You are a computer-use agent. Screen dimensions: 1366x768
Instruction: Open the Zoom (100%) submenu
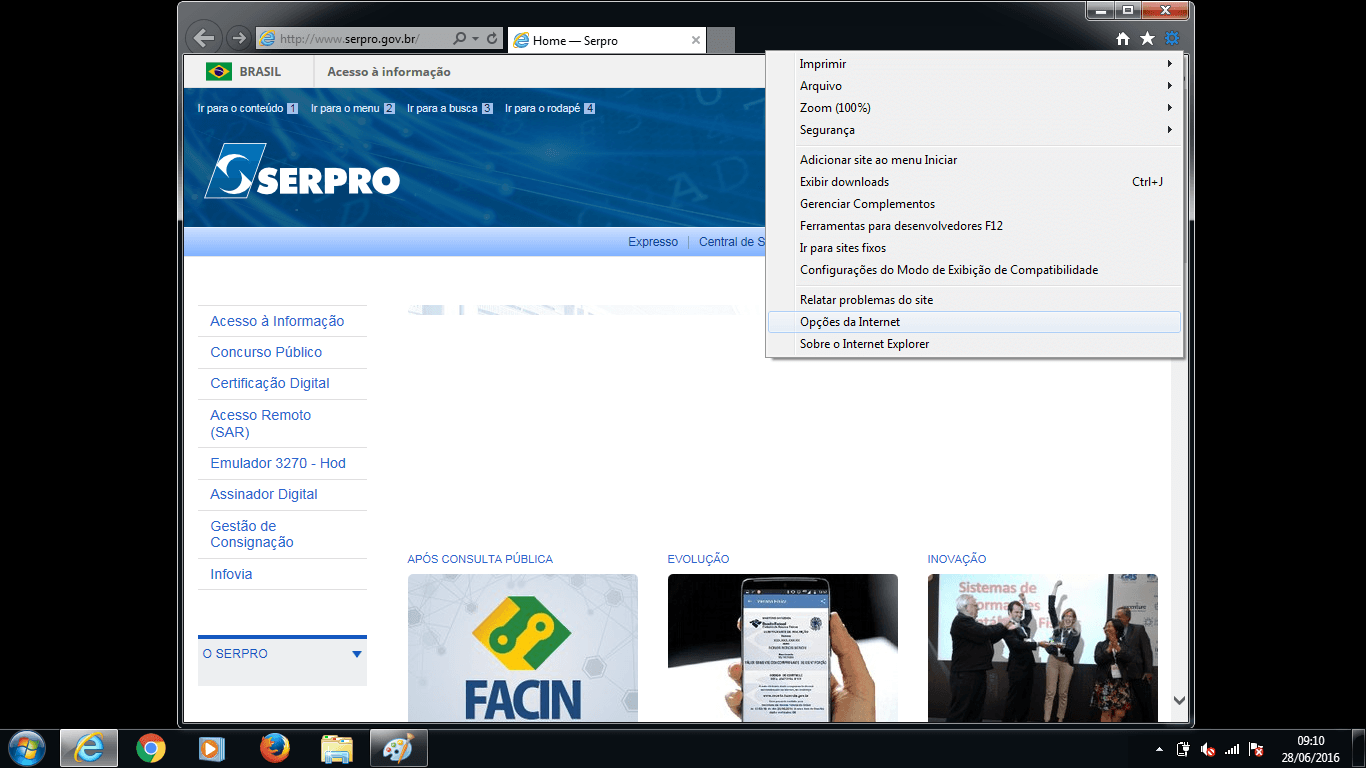pyautogui.click(x=975, y=108)
